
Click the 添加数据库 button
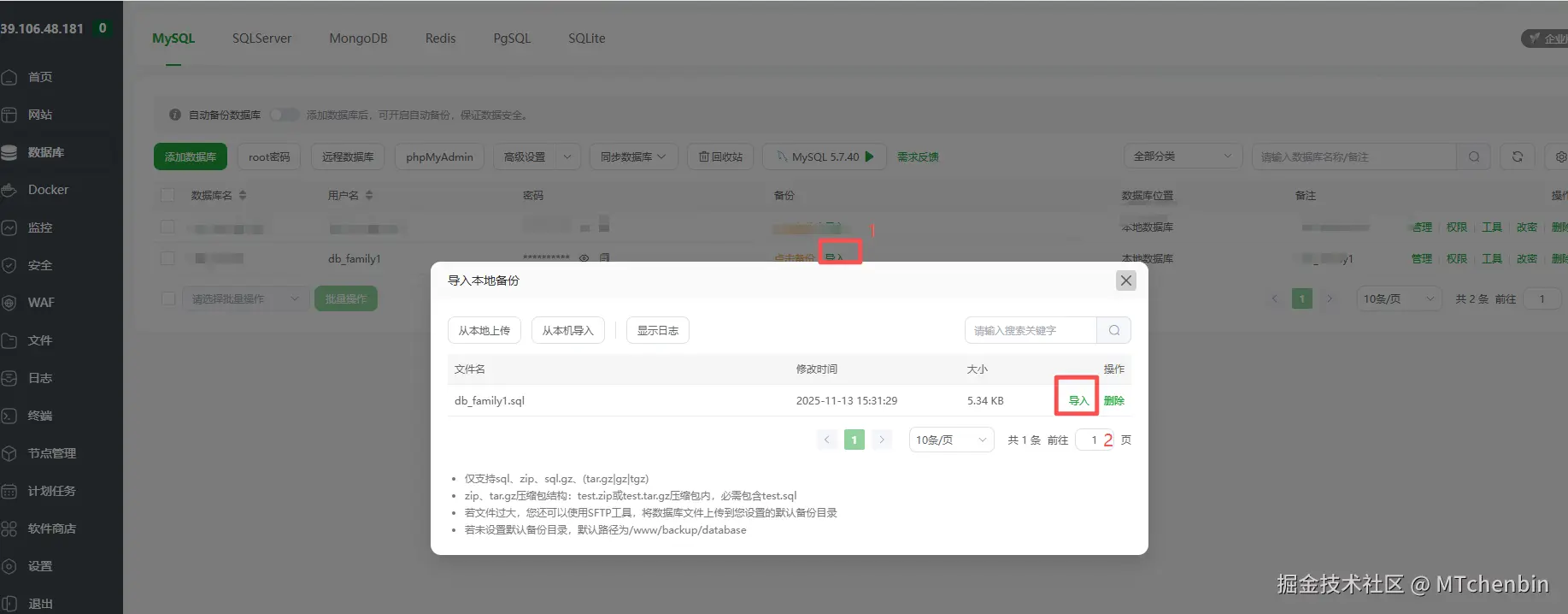pos(191,156)
